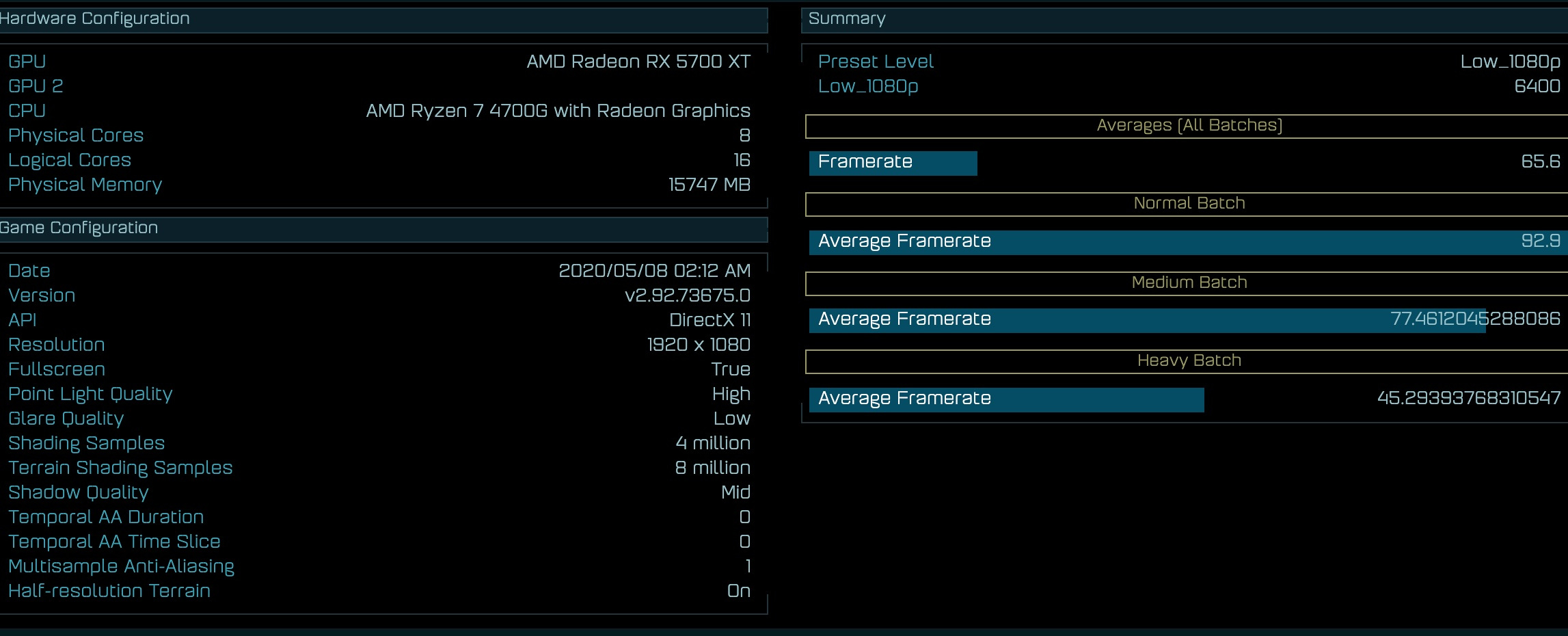This screenshot has height=636, width=1568.
Task: Click the GPU value AMD Radeon RX 5700 XT
Action: 638,62
